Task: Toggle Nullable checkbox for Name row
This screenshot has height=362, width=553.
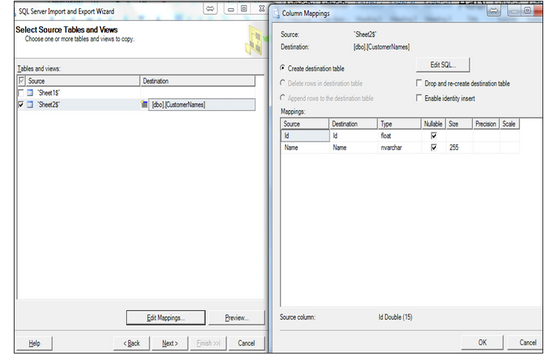Action: click(434, 147)
